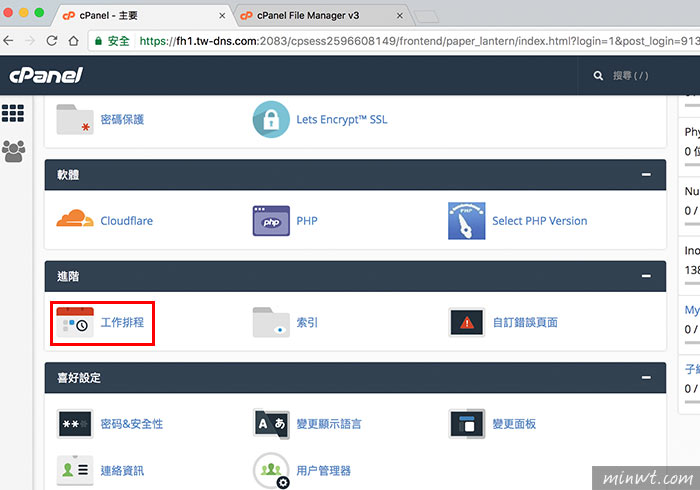Collapse the 軟體 section
This screenshot has height=490, width=700.
(646, 174)
